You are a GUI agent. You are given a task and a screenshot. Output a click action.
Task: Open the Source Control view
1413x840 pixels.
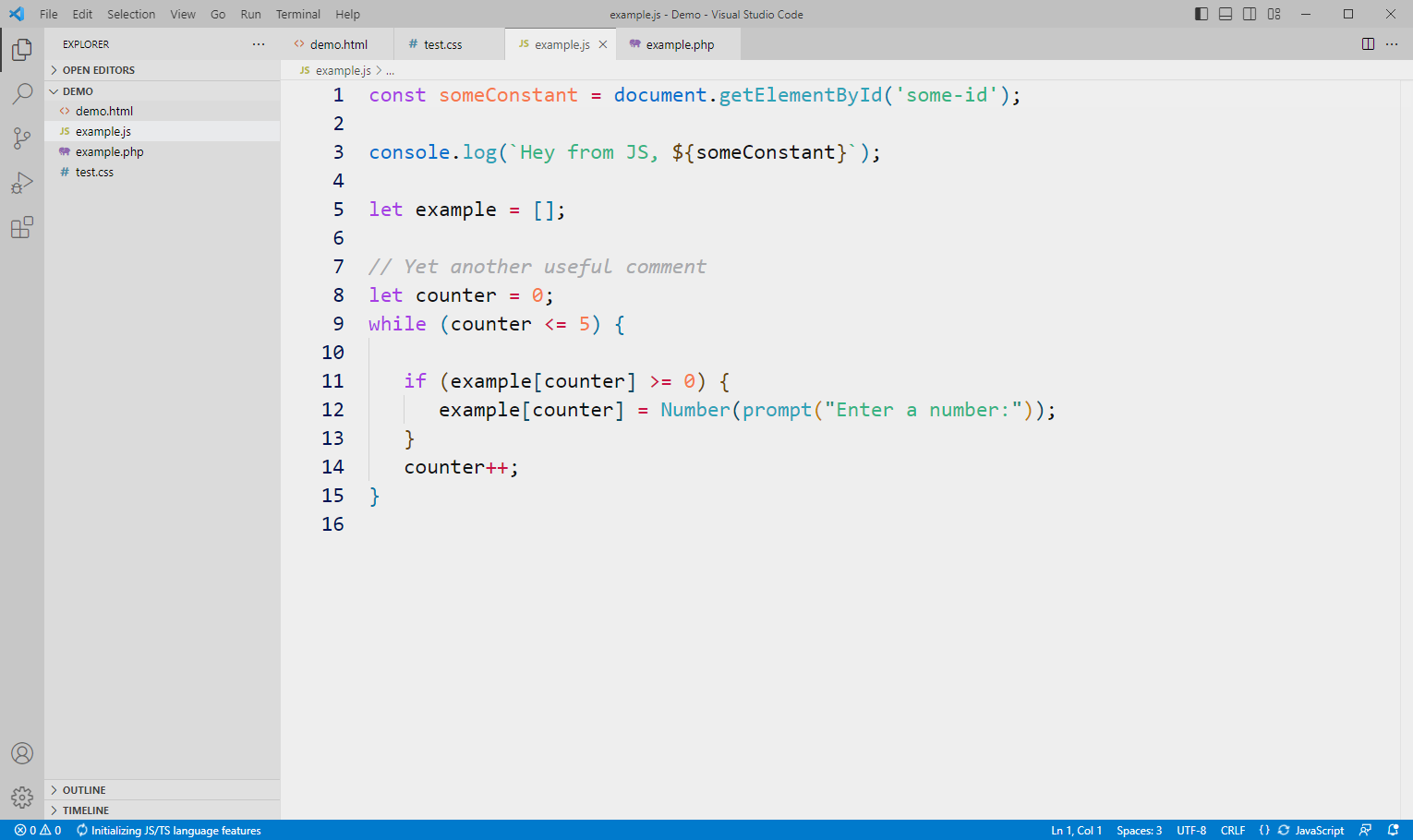pos(22,138)
